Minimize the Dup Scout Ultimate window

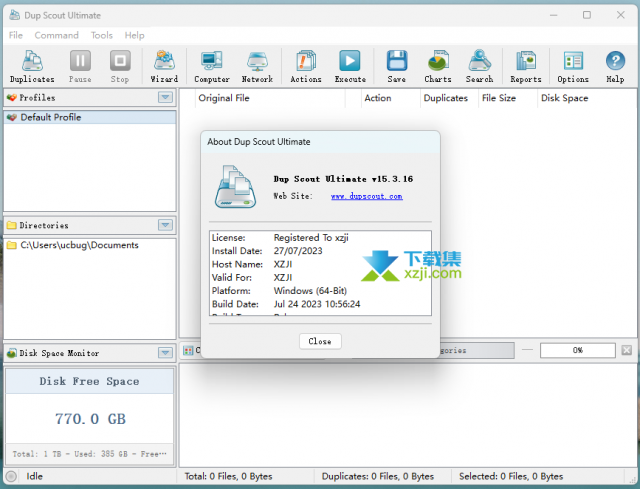(553, 15)
